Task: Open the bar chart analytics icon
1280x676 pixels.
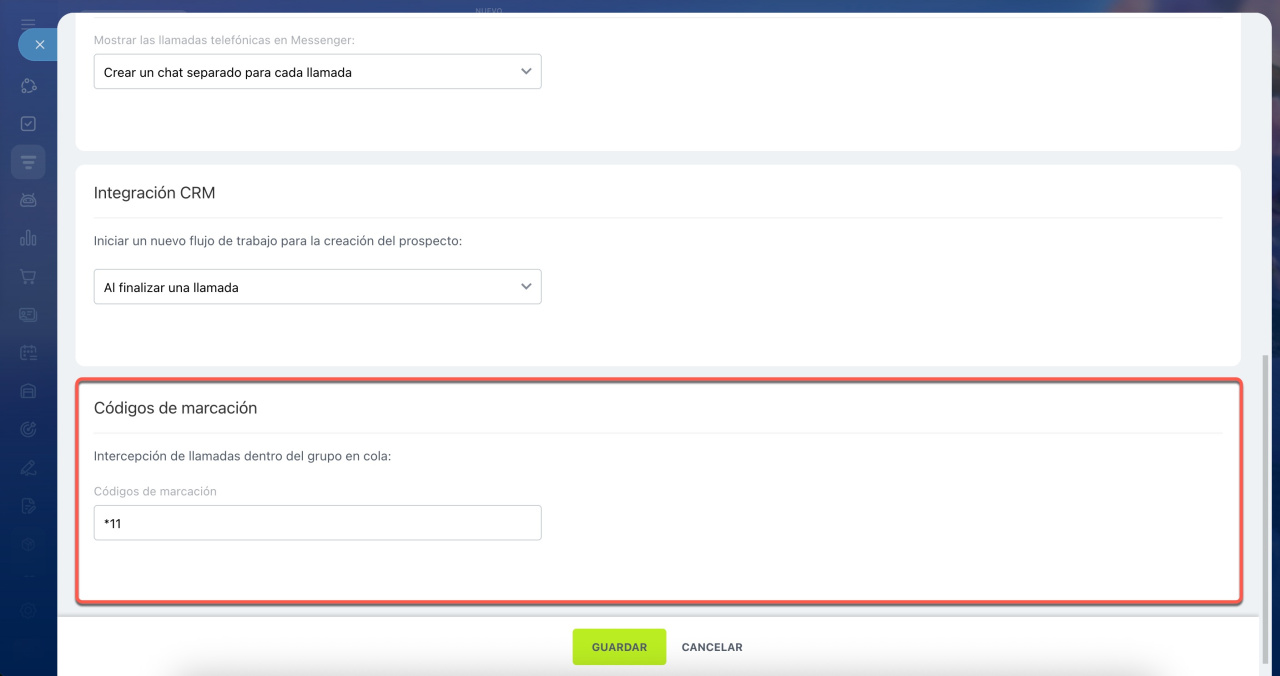Action: click(28, 238)
